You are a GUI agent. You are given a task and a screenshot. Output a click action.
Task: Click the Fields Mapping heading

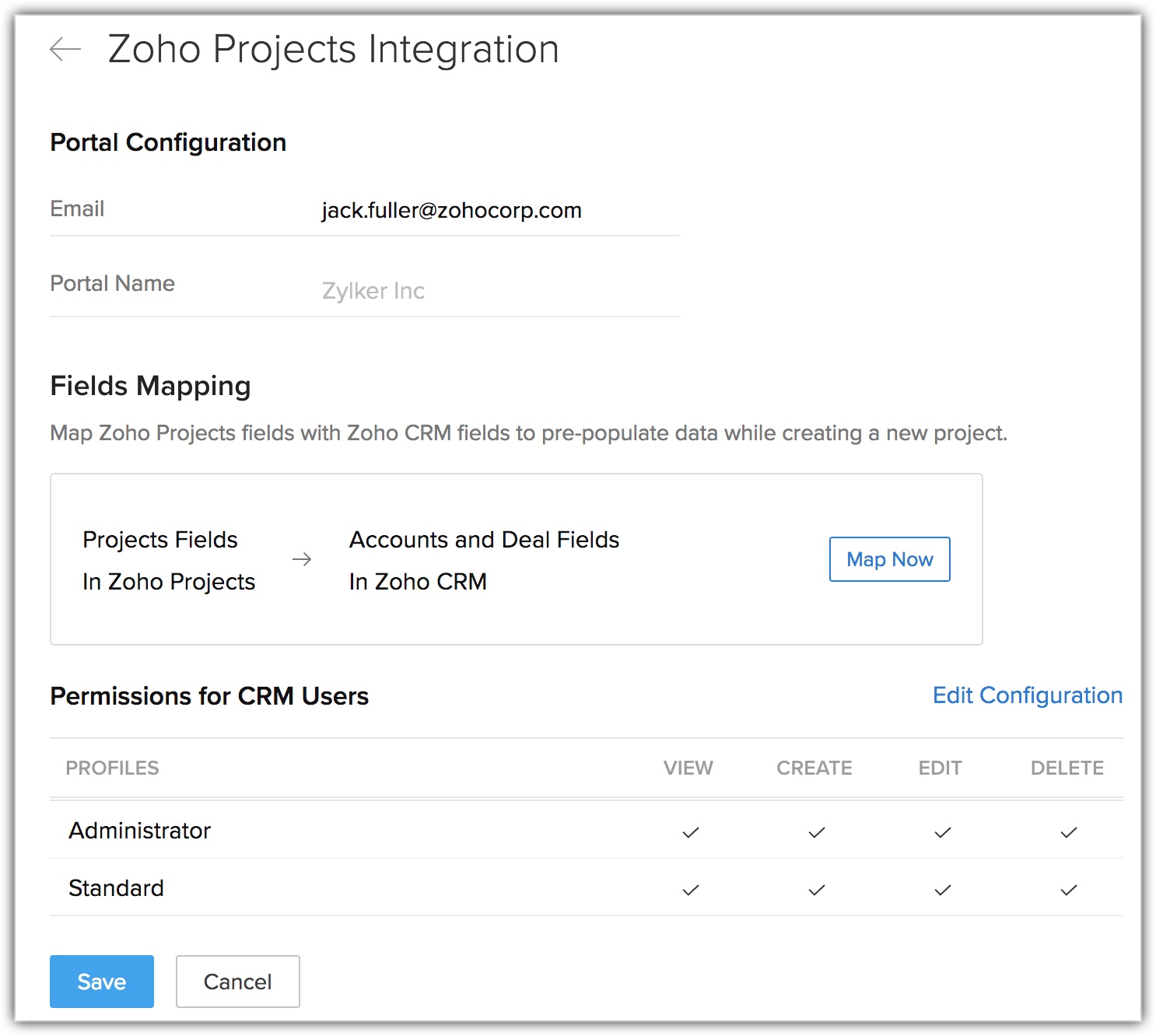click(x=150, y=386)
